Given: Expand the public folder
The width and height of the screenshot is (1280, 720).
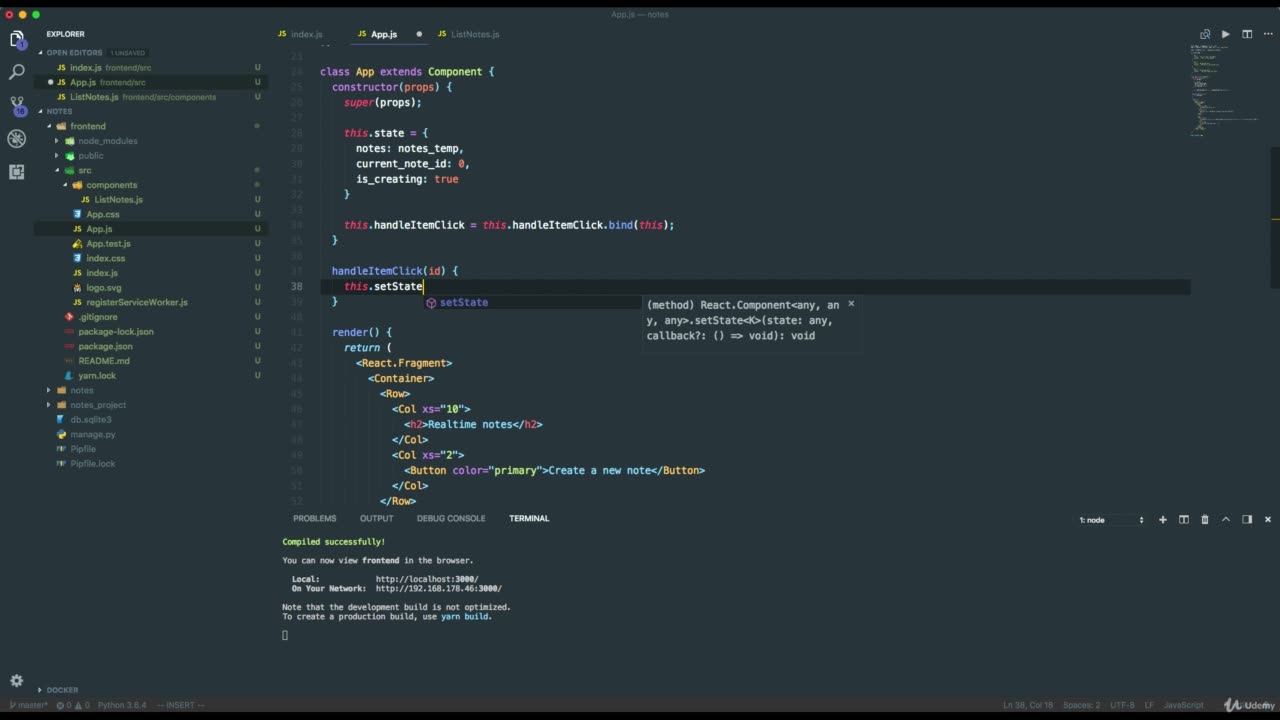Looking at the screenshot, I should [x=91, y=155].
